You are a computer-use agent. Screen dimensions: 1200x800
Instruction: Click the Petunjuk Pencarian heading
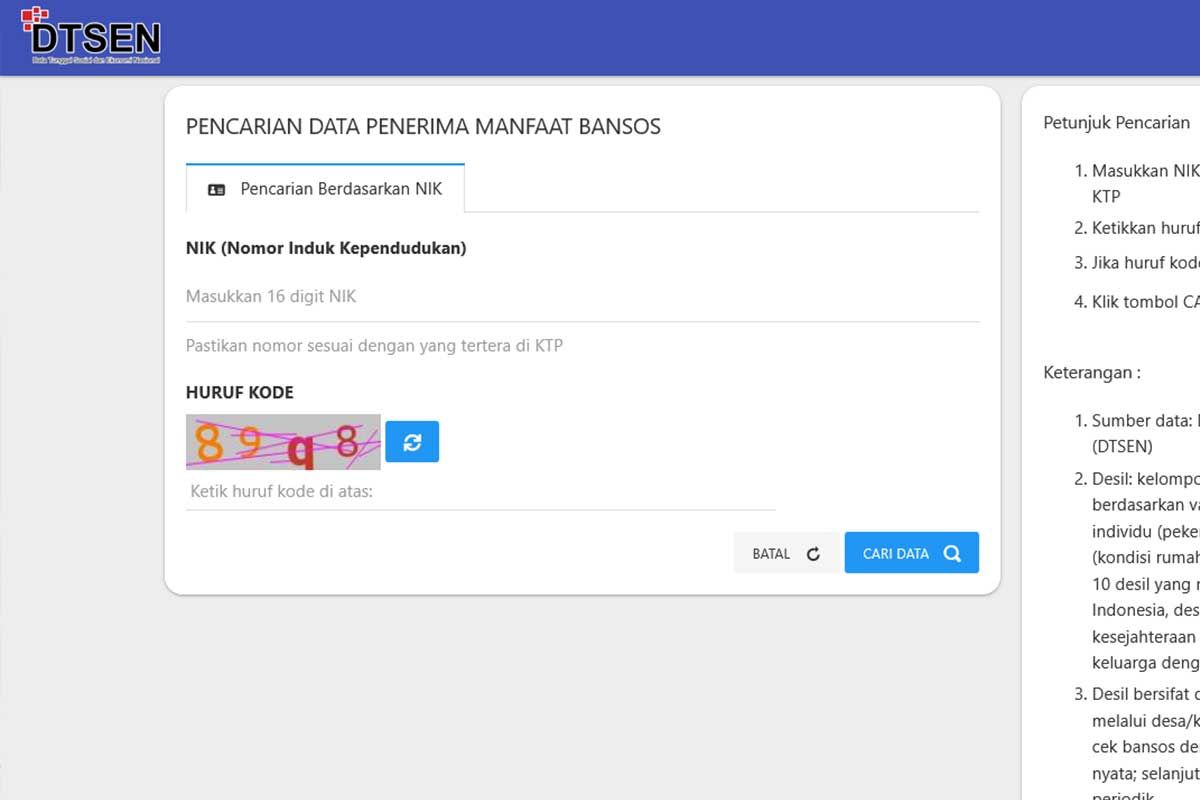click(x=1116, y=123)
